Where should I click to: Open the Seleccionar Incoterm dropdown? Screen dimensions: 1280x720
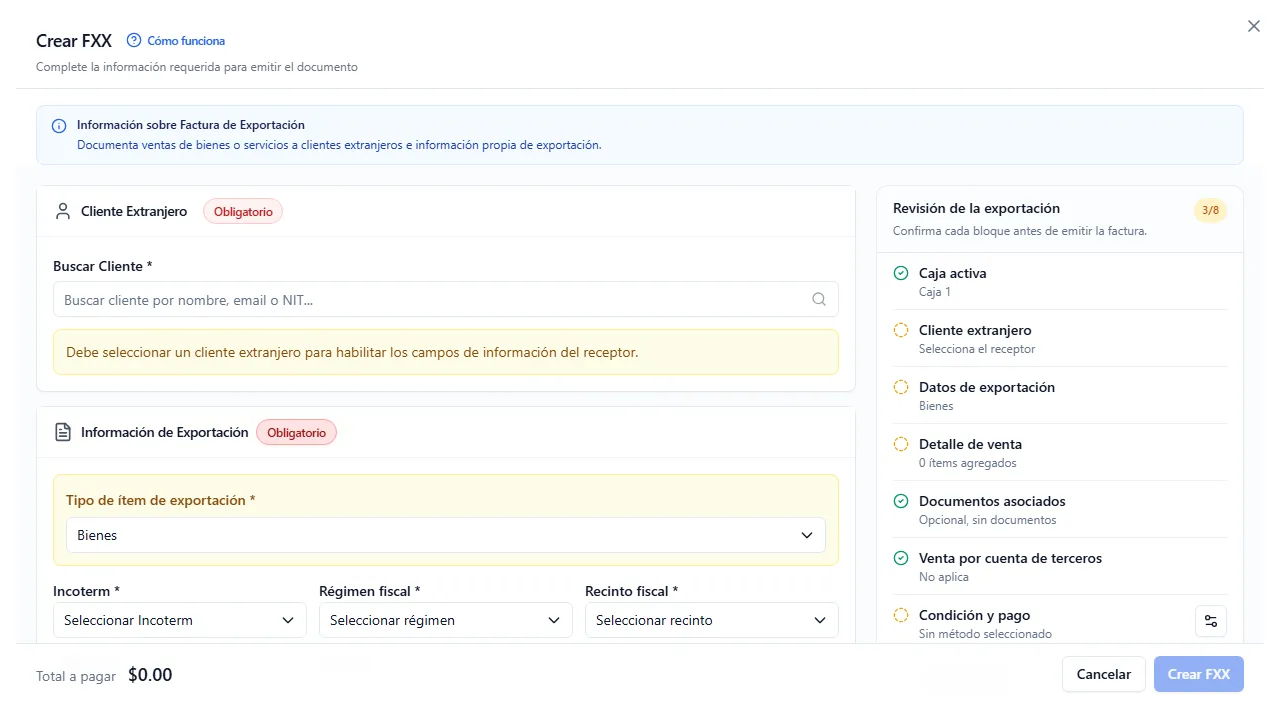pos(180,620)
